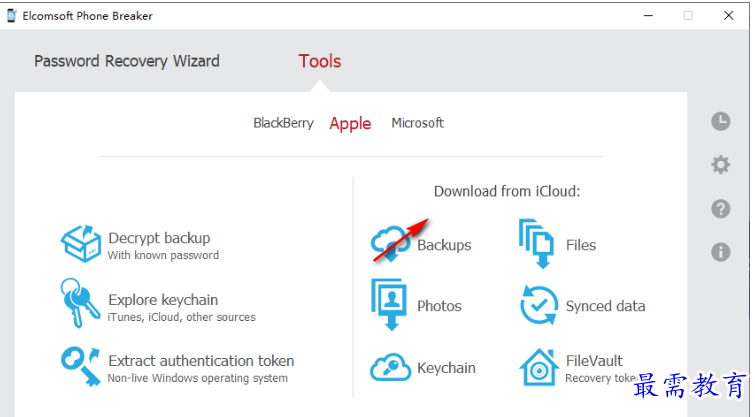Open the history clock icon in sidebar
Image resolution: width=755 pixels, height=417 pixels.
coord(721,121)
